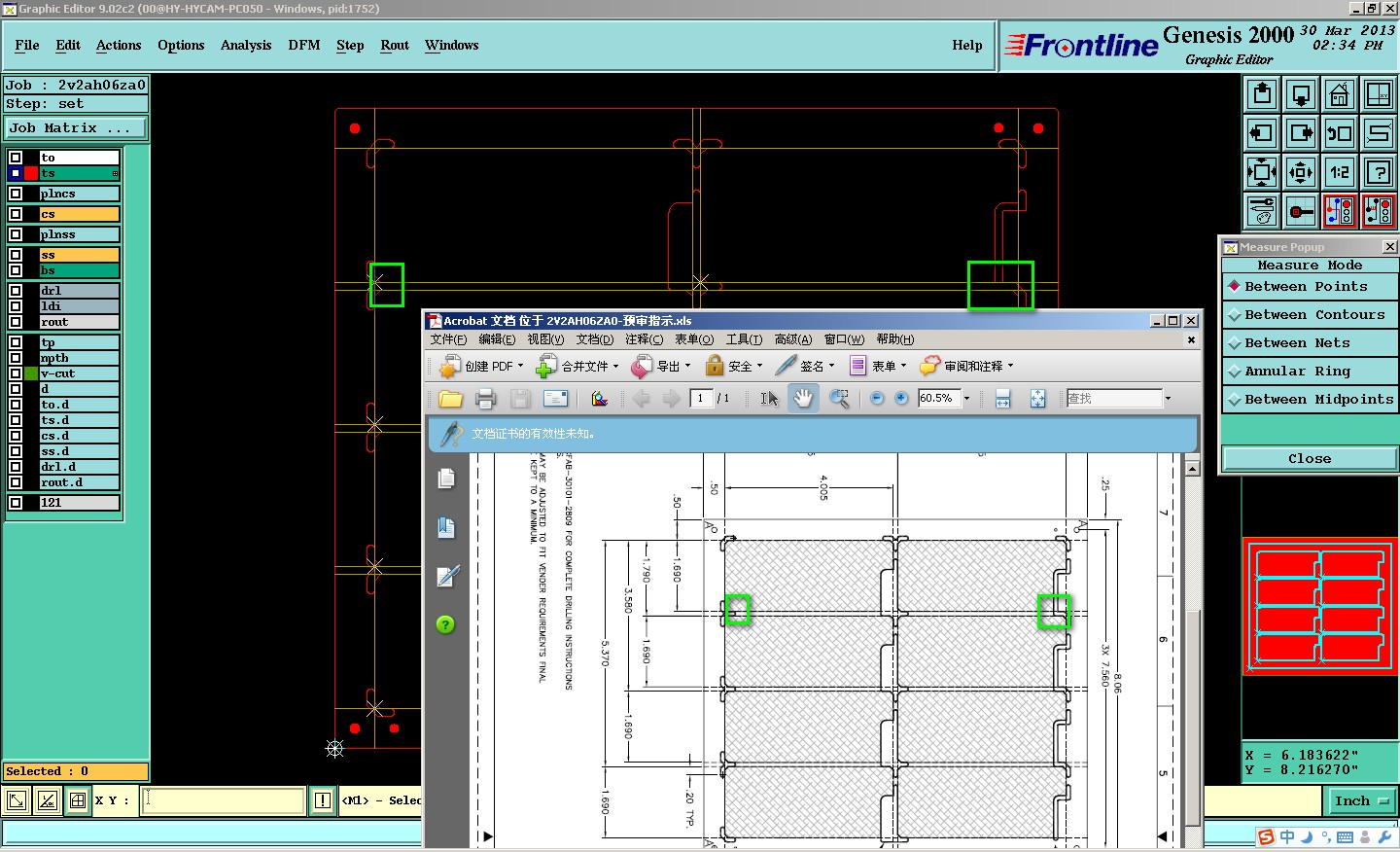Open the 60.5% zoom level dropdown arrow
Screen dimensions: 1400x852
click(x=966, y=399)
